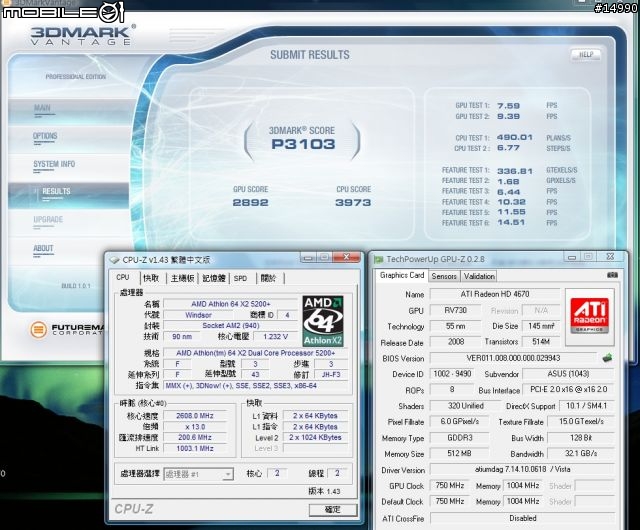The image size is (640, 530).
Task: Switch to the 主機板 mainboard tab in CPU-Z
Action: click(182, 278)
